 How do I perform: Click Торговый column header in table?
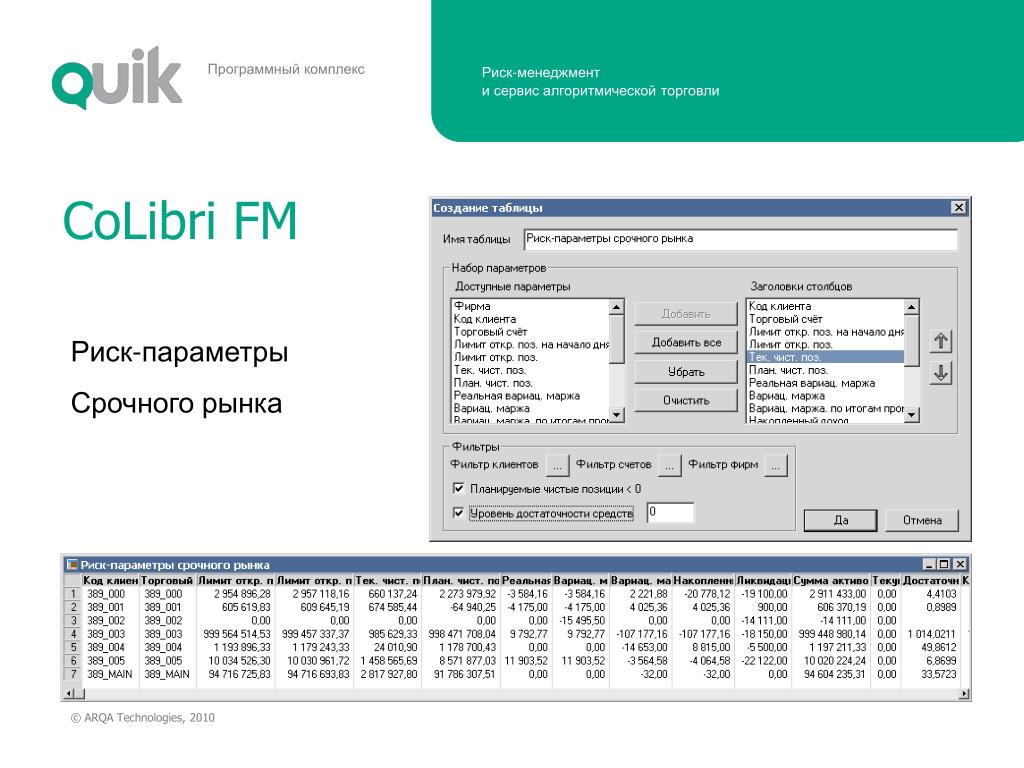pos(167,580)
